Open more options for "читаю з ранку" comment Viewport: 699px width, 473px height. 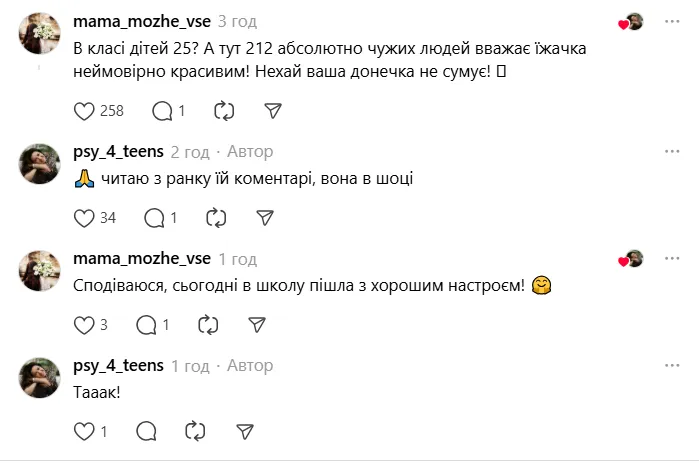673,151
